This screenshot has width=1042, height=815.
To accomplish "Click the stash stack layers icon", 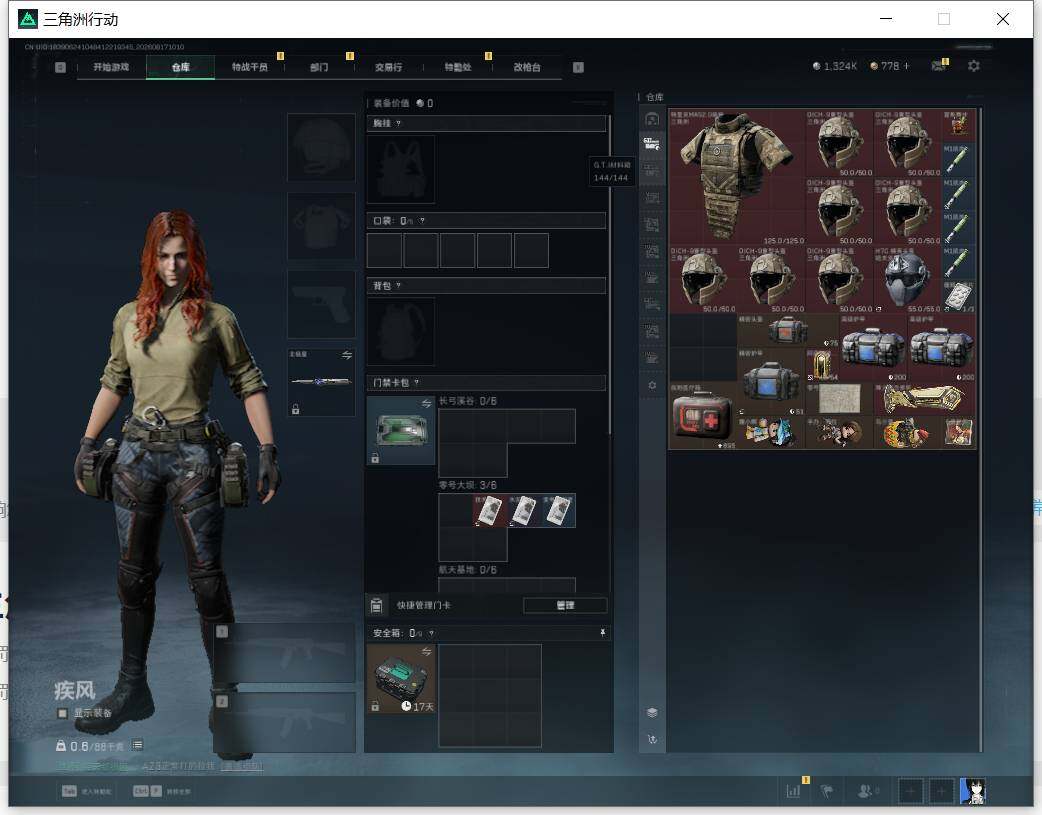I will (652, 712).
